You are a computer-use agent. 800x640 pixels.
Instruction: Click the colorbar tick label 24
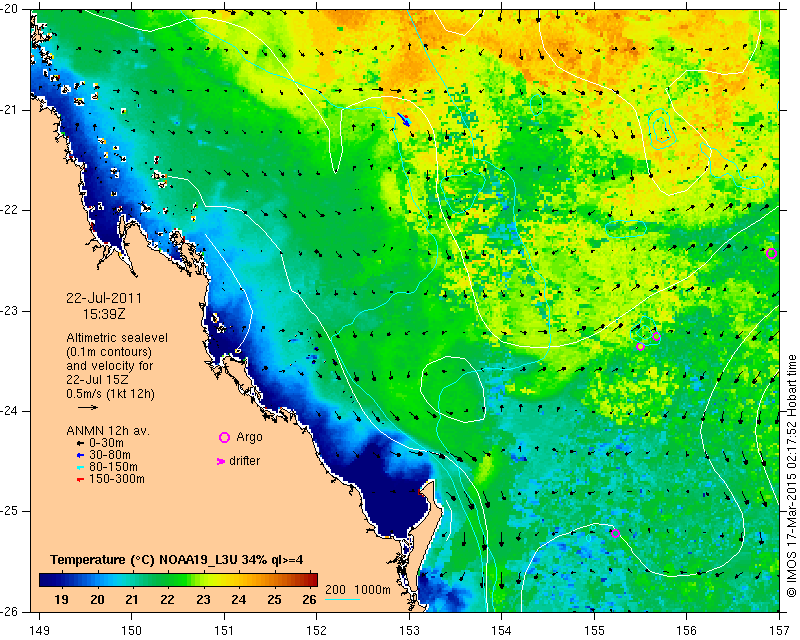pyautogui.click(x=238, y=600)
